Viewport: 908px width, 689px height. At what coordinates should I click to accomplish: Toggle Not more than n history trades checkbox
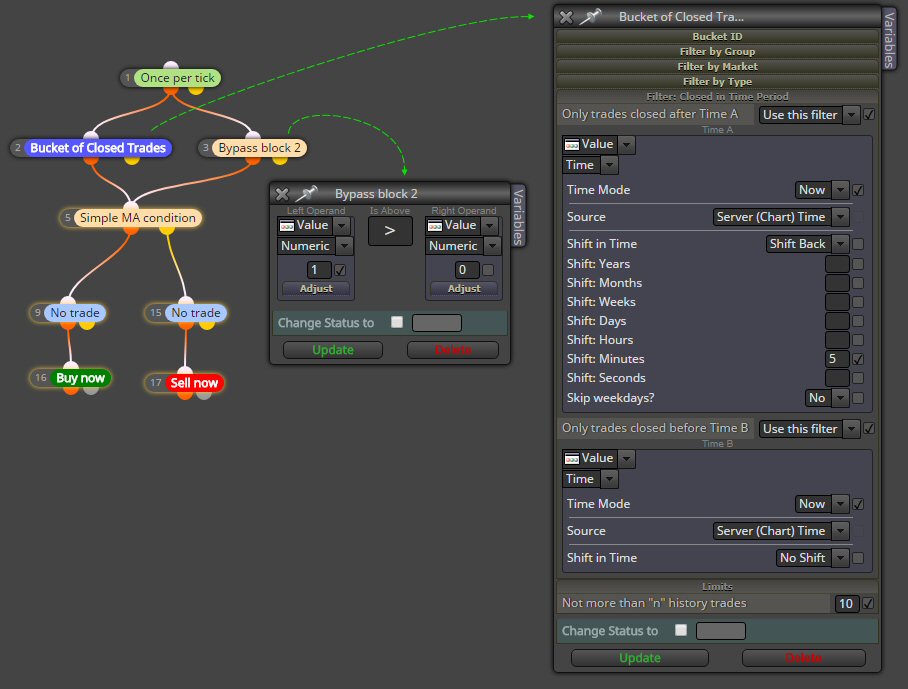(868, 603)
